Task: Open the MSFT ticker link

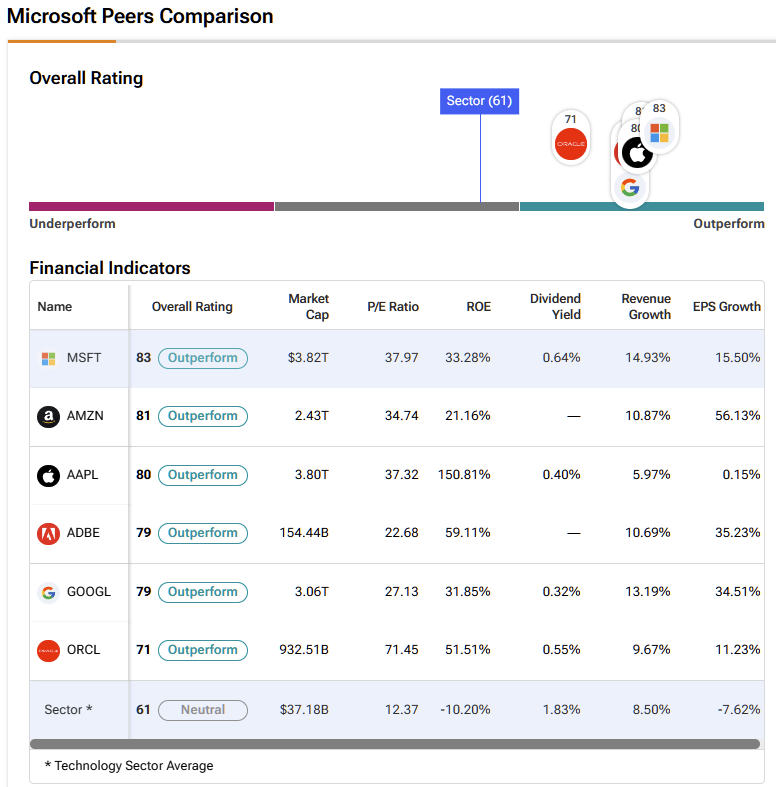Action: point(84,358)
